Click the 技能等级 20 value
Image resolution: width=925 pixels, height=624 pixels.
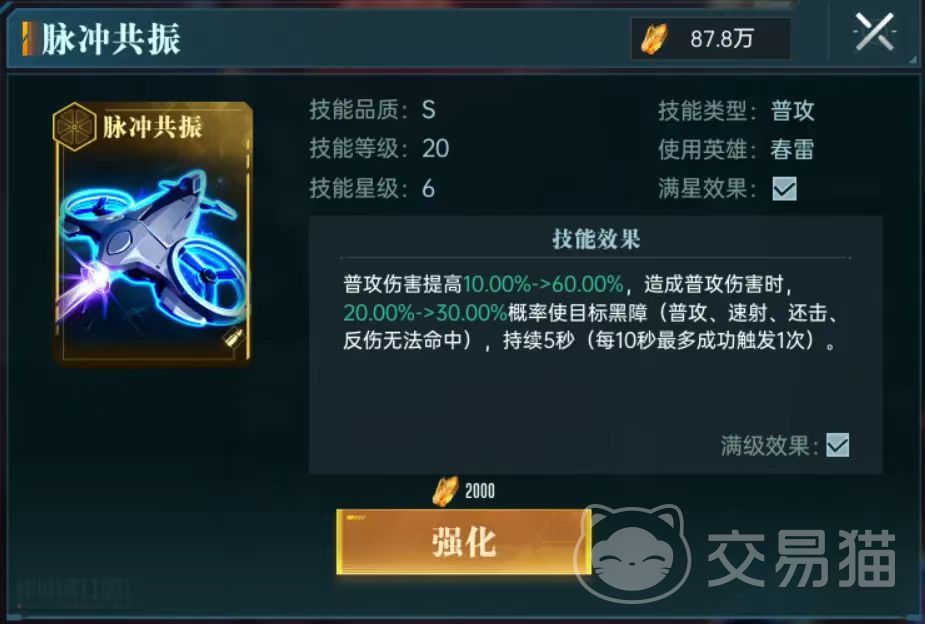coord(435,149)
